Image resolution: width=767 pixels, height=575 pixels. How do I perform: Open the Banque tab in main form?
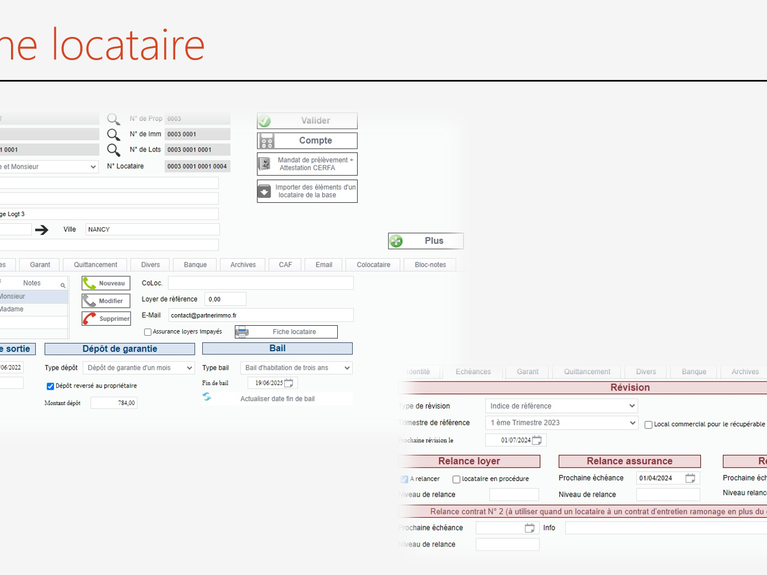tap(195, 265)
